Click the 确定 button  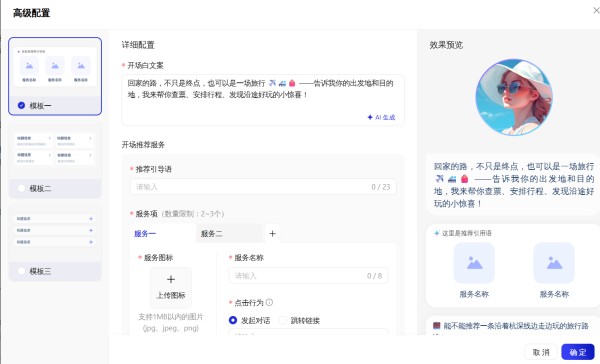pyautogui.click(x=578, y=352)
